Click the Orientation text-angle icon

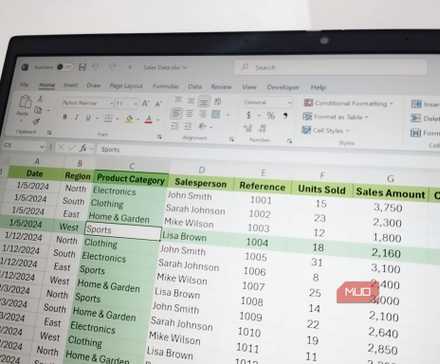pyautogui.click(x=217, y=101)
